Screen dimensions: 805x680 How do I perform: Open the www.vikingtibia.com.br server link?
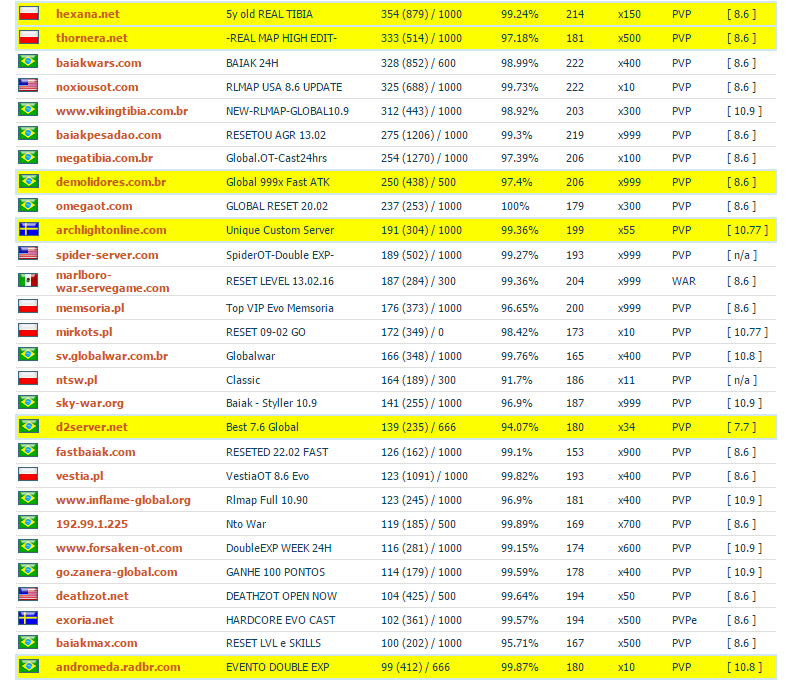coord(122,111)
